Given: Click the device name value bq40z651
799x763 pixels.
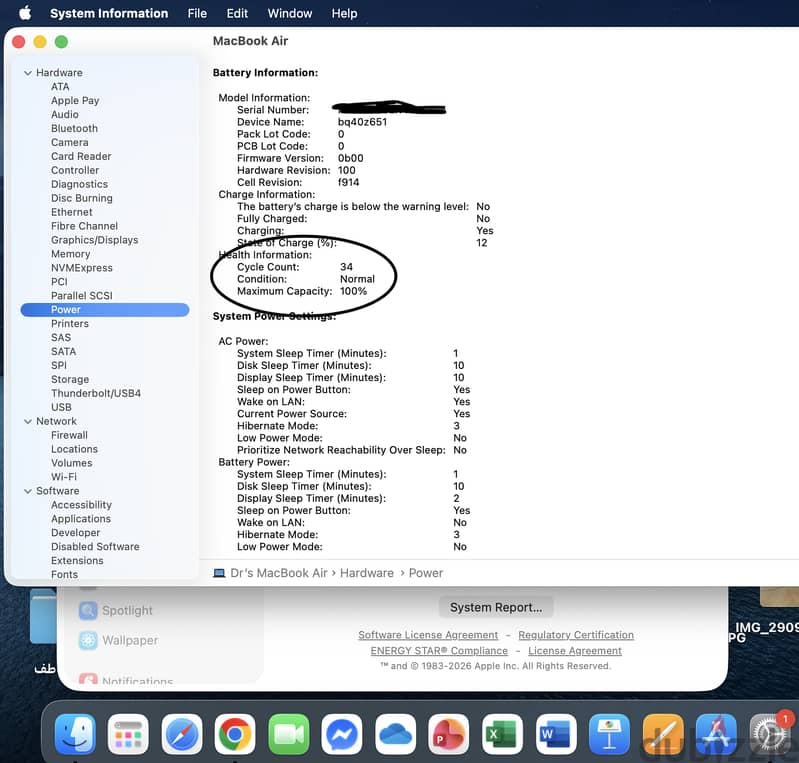Looking at the screenshot, I should [362, 122].
